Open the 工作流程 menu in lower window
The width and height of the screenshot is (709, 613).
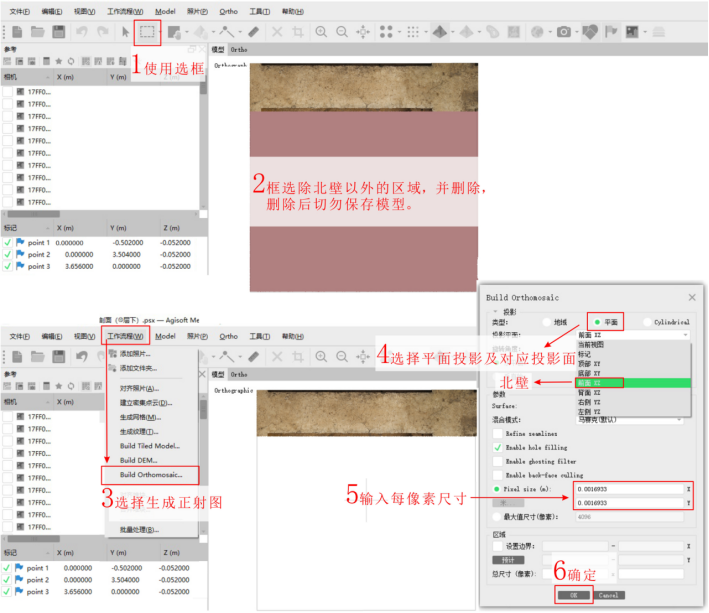tap(126, 336)
